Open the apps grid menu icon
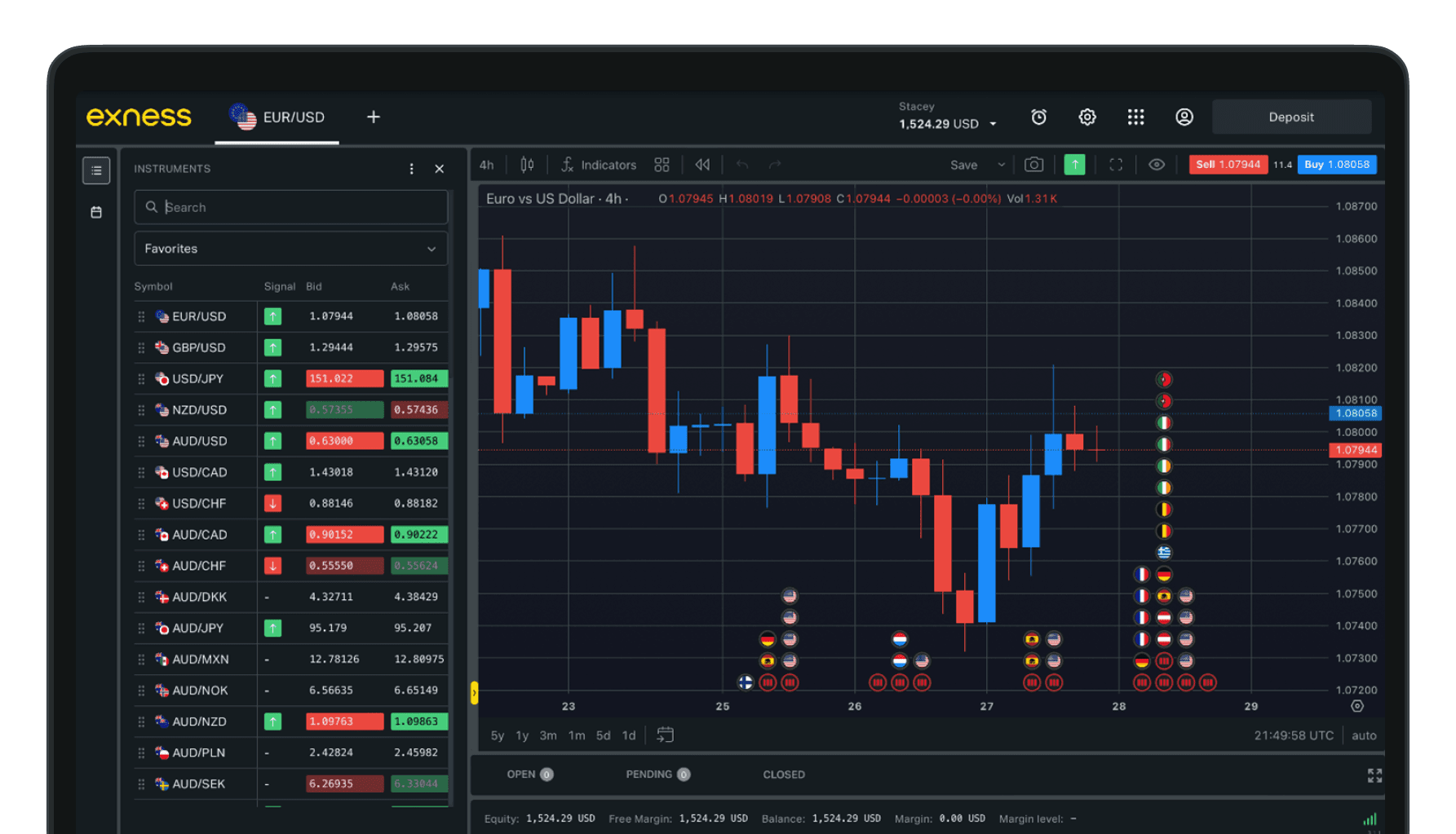The height and width of the screenshot is (834, 1456). 1135,117
